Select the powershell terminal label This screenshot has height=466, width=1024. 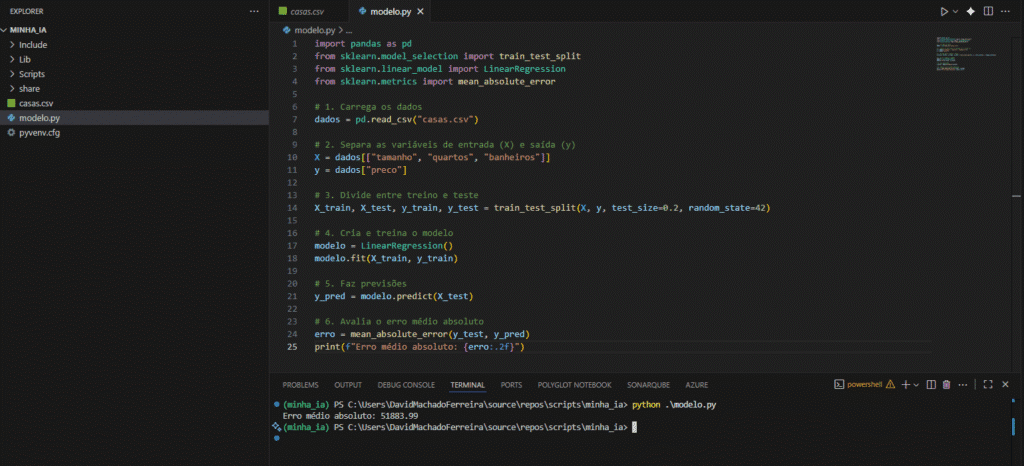click(866, 384)
